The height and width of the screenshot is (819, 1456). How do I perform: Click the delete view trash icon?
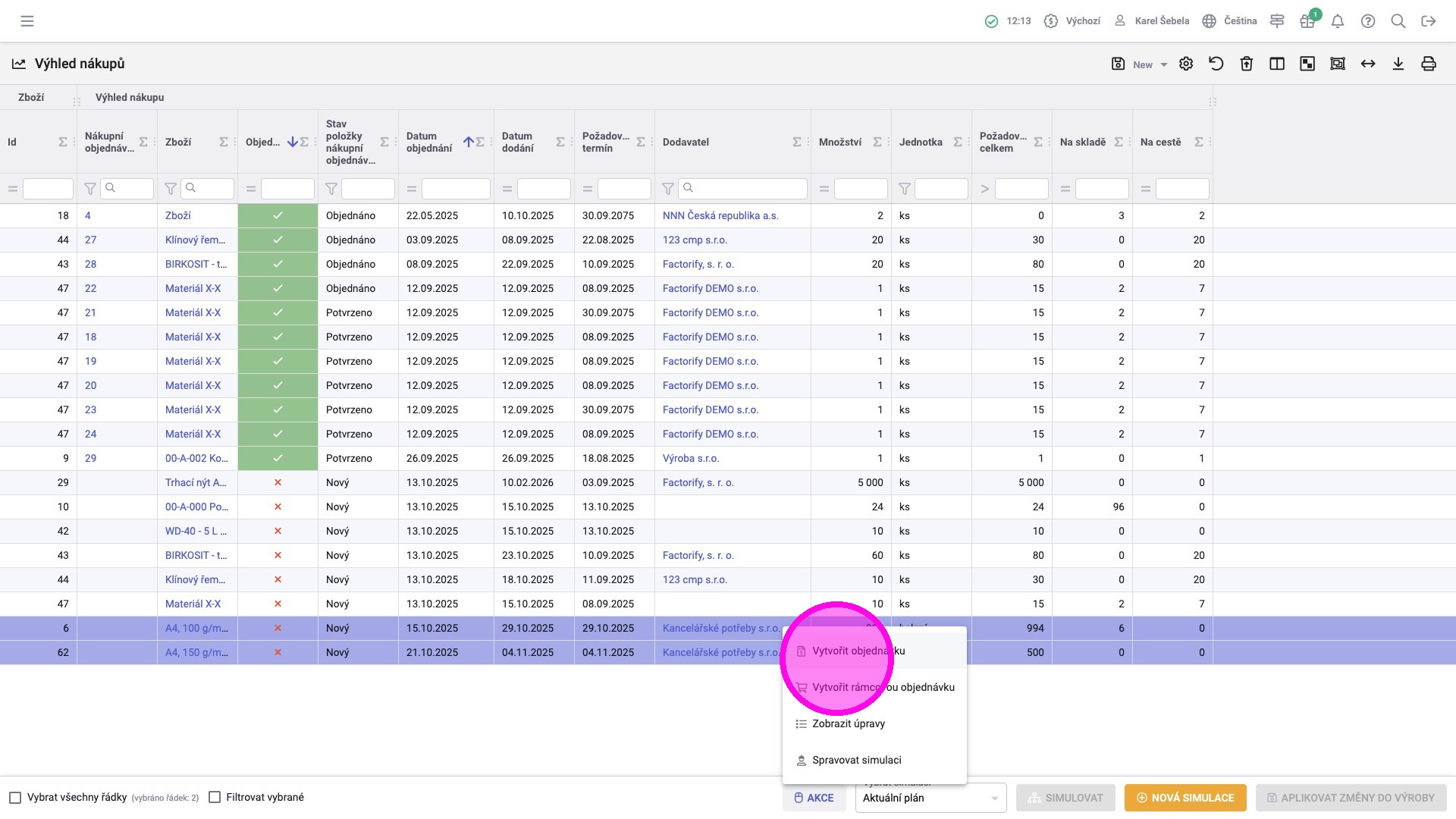[x=1247, y=64]
